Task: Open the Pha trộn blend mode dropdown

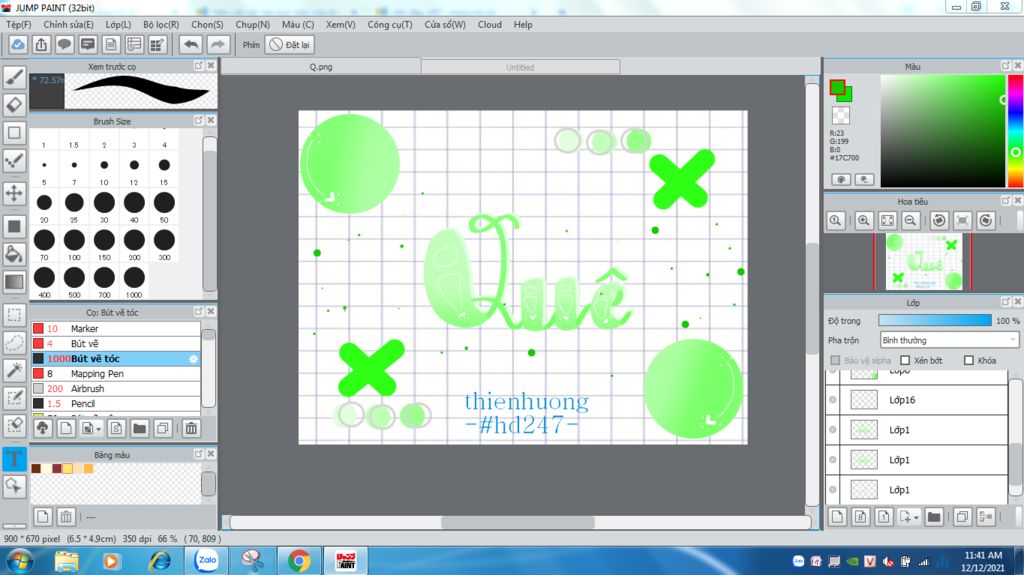Action: point(949,340)
